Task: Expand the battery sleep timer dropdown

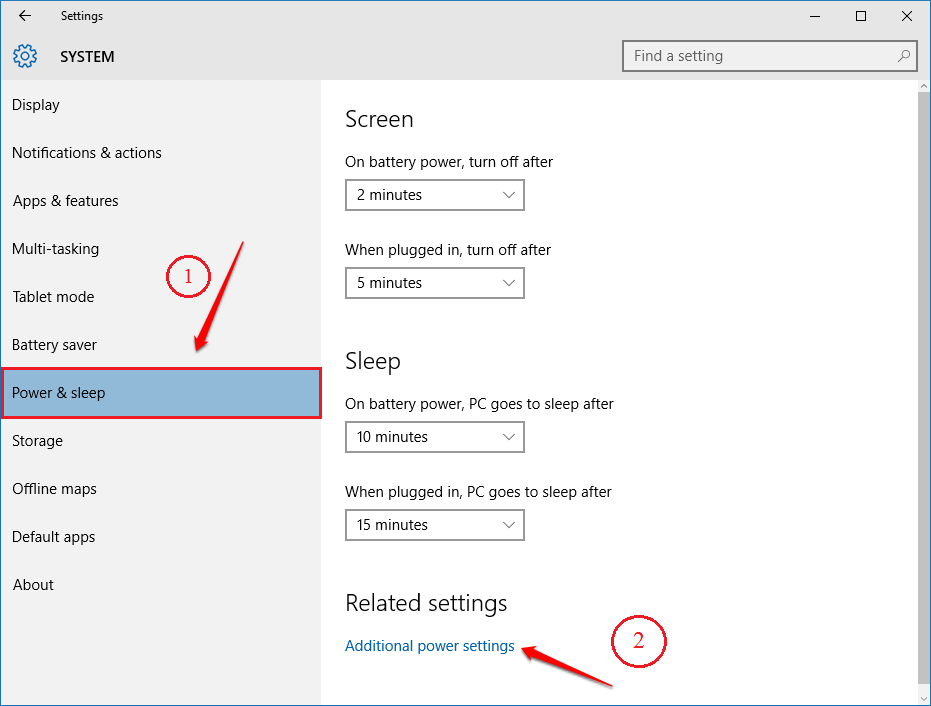Action: pos(434,437)
